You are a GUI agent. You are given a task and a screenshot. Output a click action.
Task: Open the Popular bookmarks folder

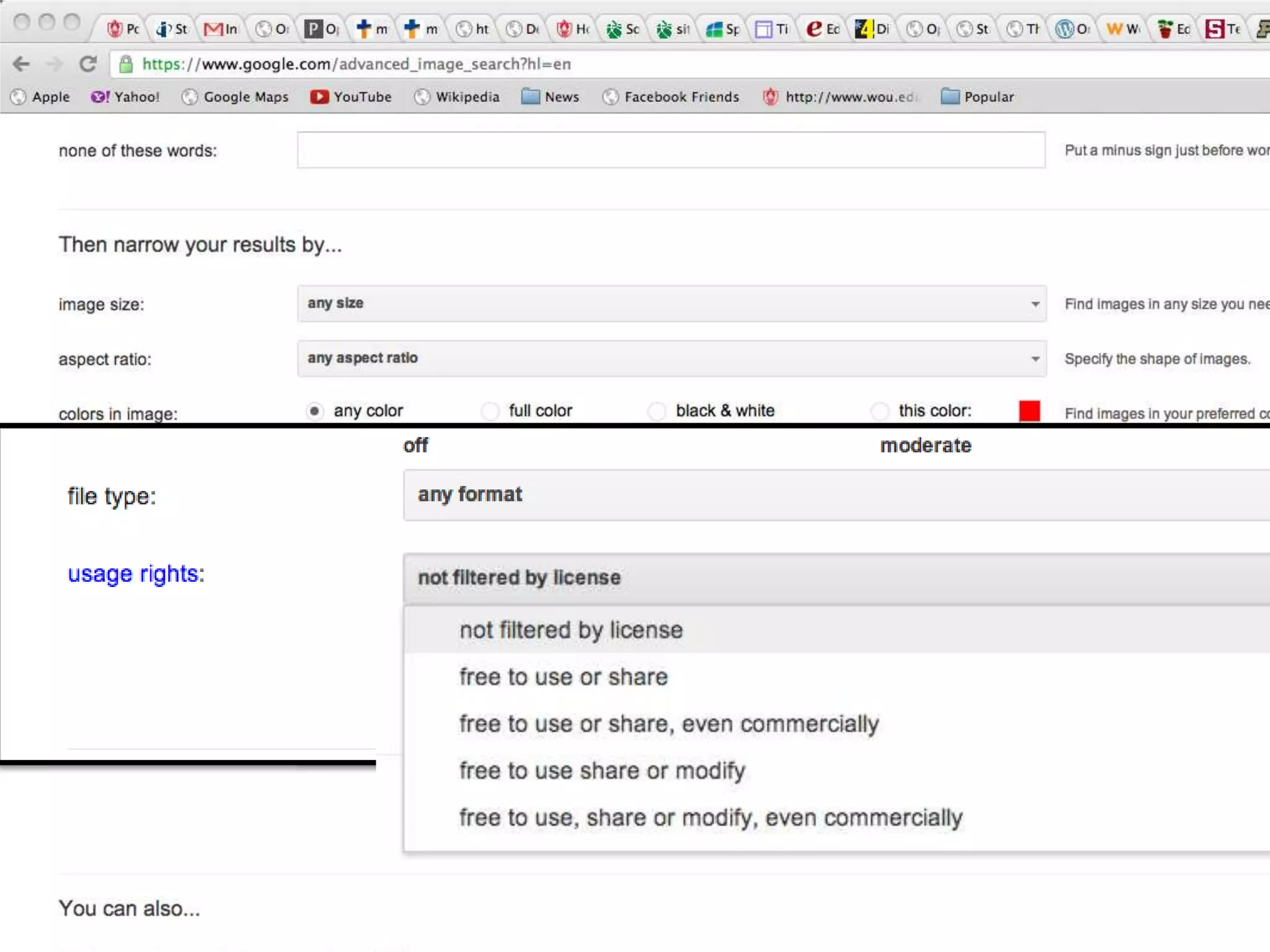[x=977, y=97]
